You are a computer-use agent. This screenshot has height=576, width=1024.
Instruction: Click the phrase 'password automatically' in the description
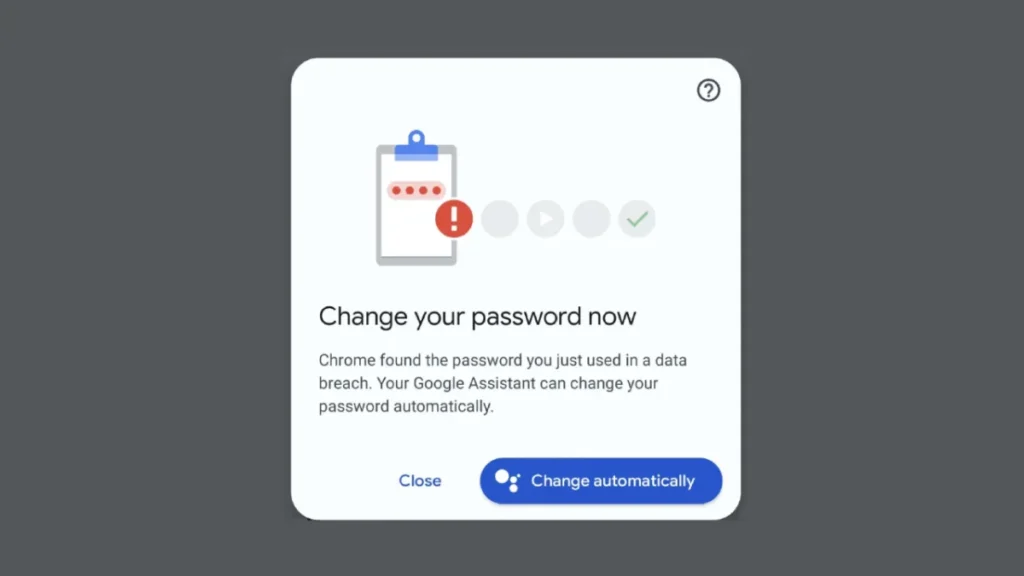(x=405, y=407)
